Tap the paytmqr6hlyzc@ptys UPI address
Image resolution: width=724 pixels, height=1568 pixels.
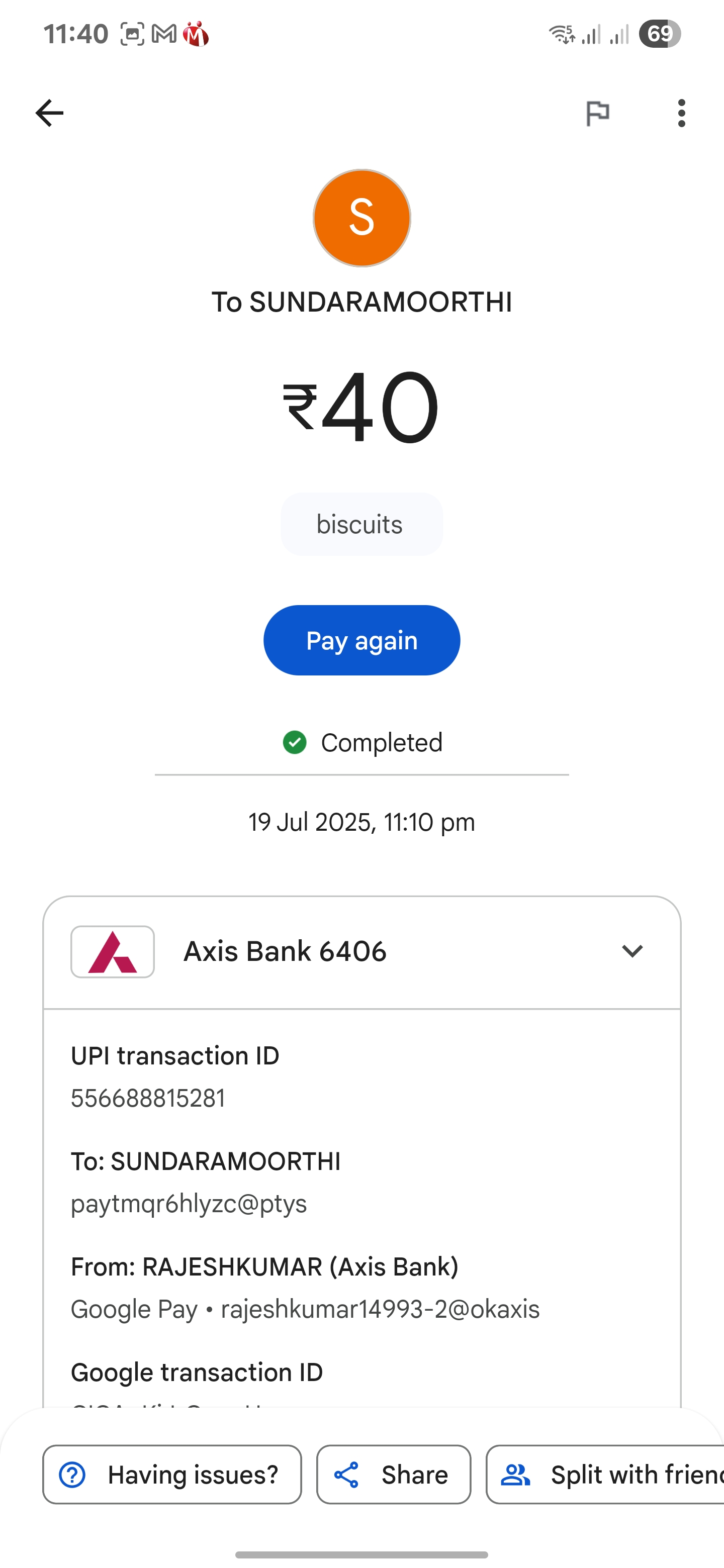click(x=189, y=1204)
